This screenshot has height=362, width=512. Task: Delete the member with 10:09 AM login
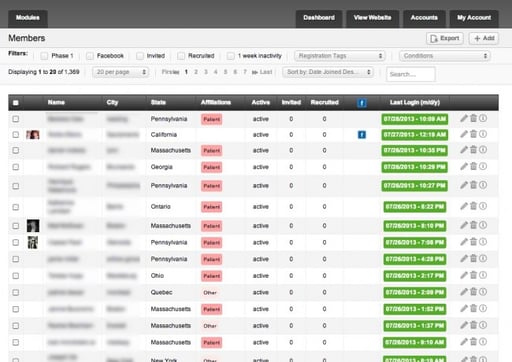coord(473,118)
